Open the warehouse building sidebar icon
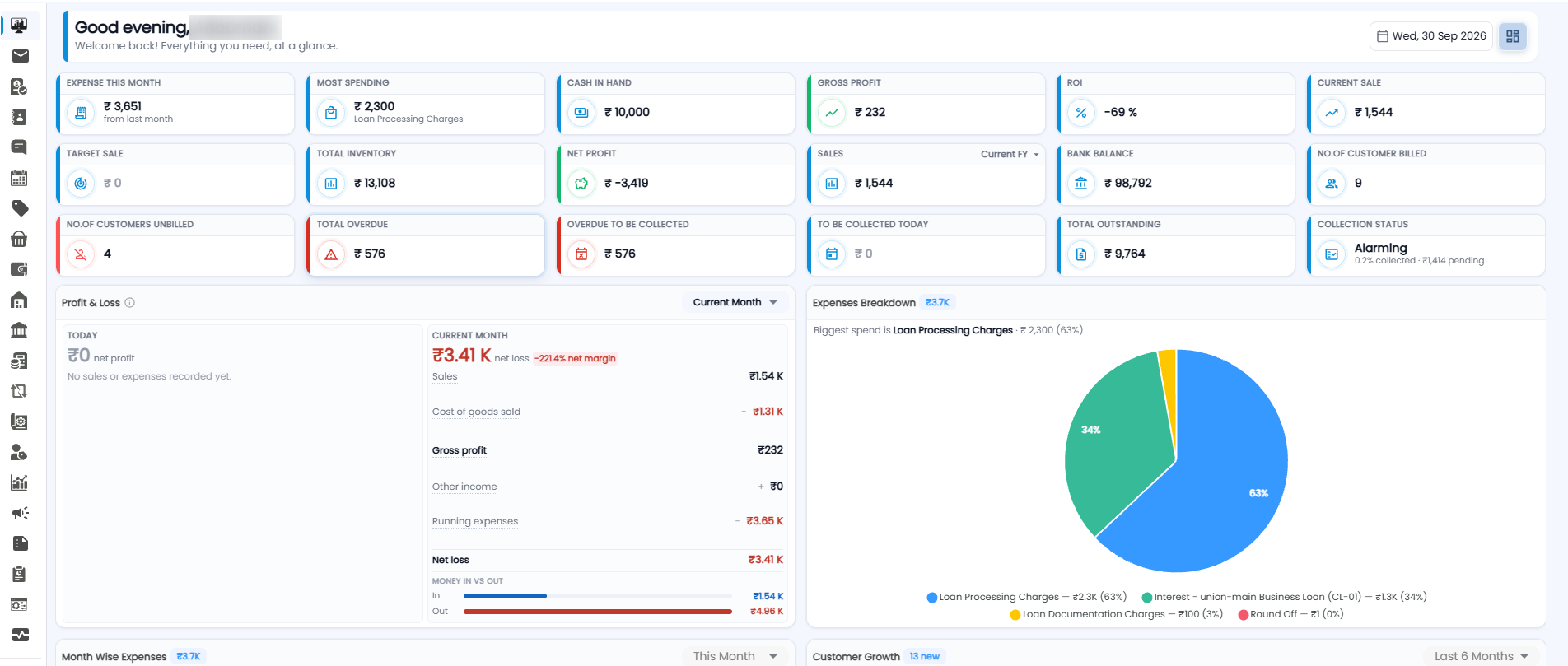Screen dimensions: 1568x666 19,300
